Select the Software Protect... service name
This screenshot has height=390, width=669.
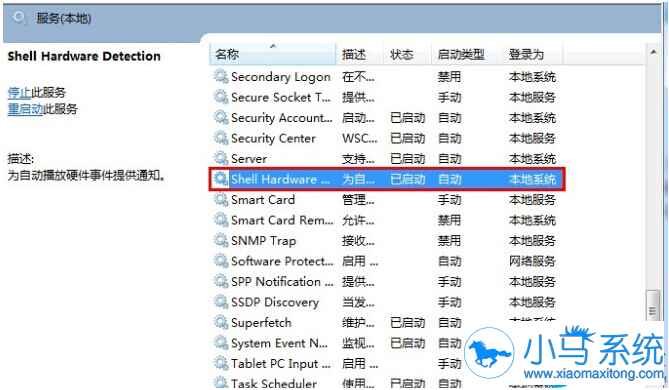[x=282, y=262]
